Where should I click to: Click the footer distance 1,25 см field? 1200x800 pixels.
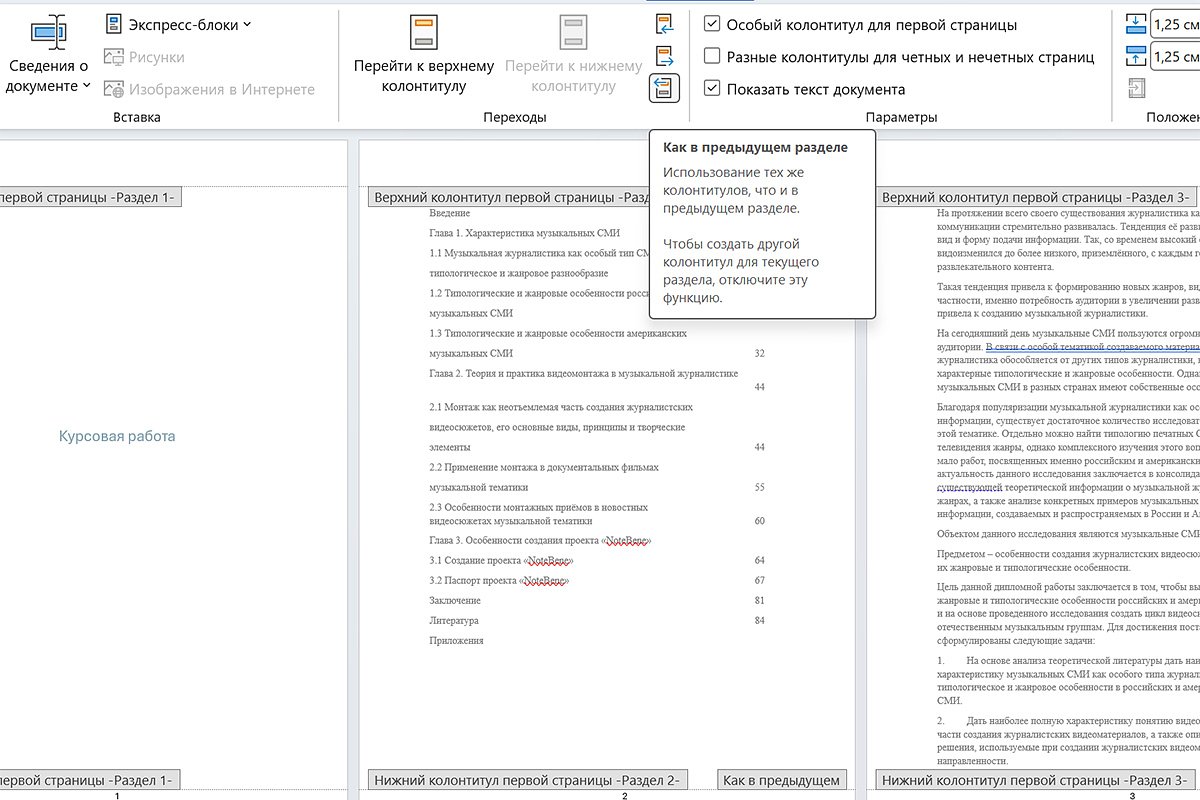click(x=1176, y=55)
